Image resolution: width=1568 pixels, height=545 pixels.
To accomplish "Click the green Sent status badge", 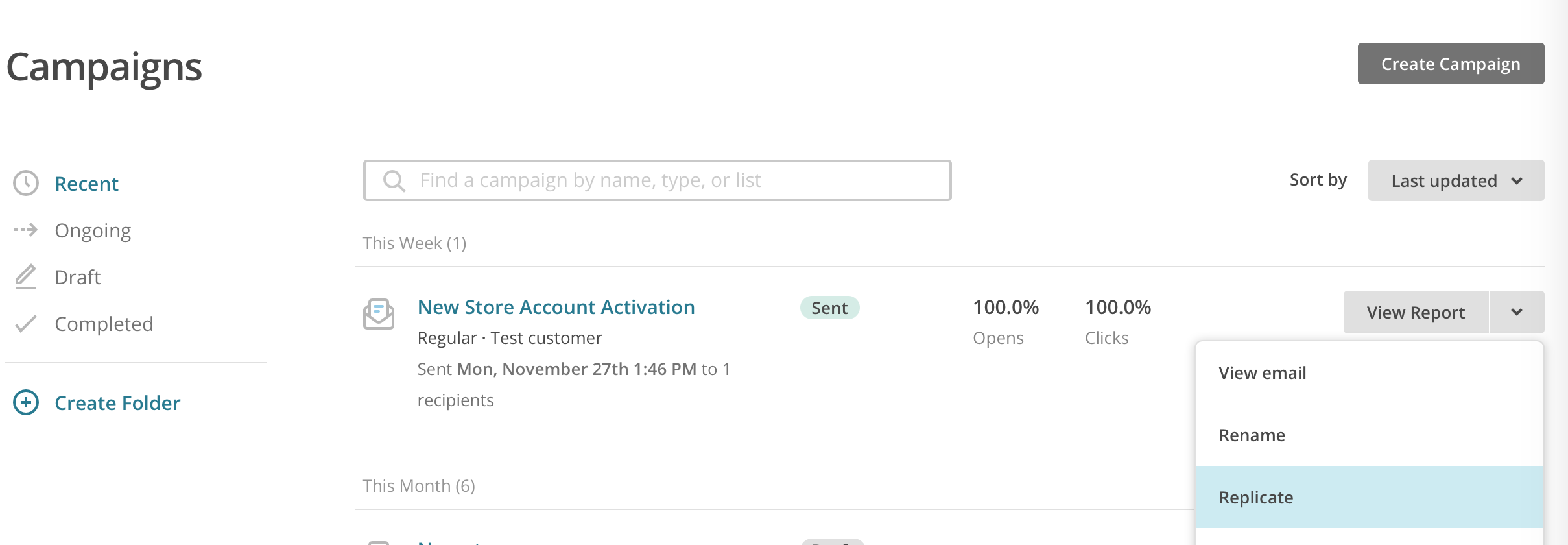I will [x=829, y=308].
